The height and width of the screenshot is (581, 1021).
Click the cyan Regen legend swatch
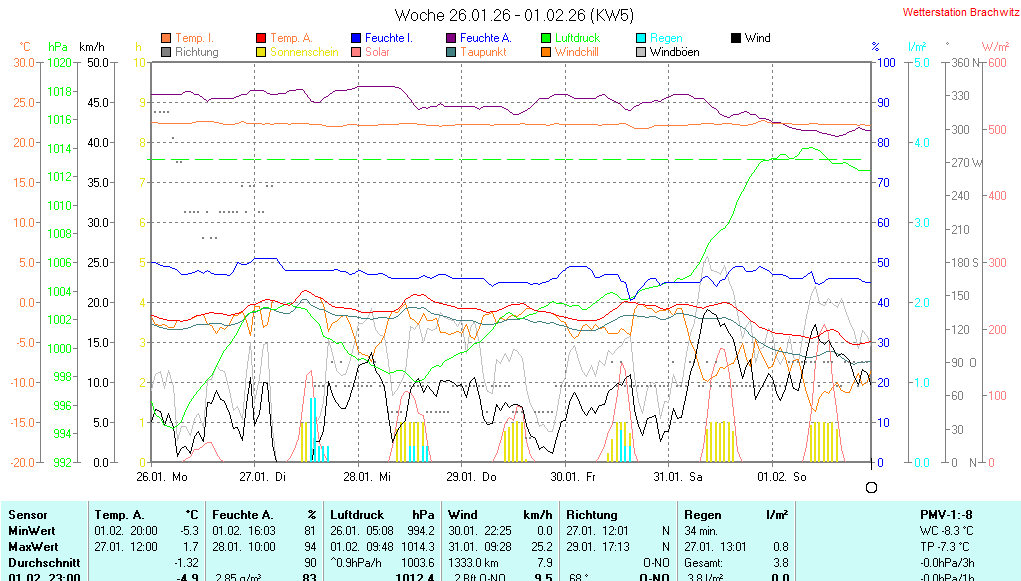point(641,38)
